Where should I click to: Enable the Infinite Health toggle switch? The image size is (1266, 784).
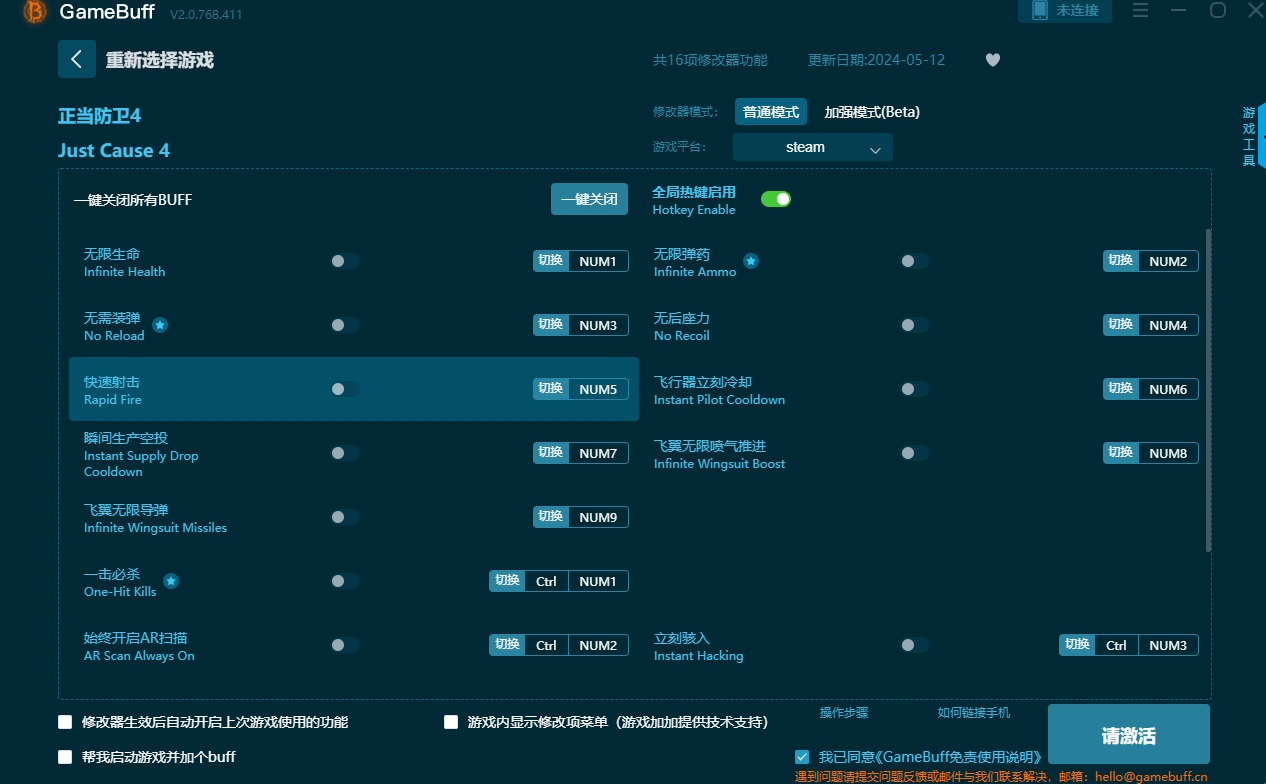[345, 260]
